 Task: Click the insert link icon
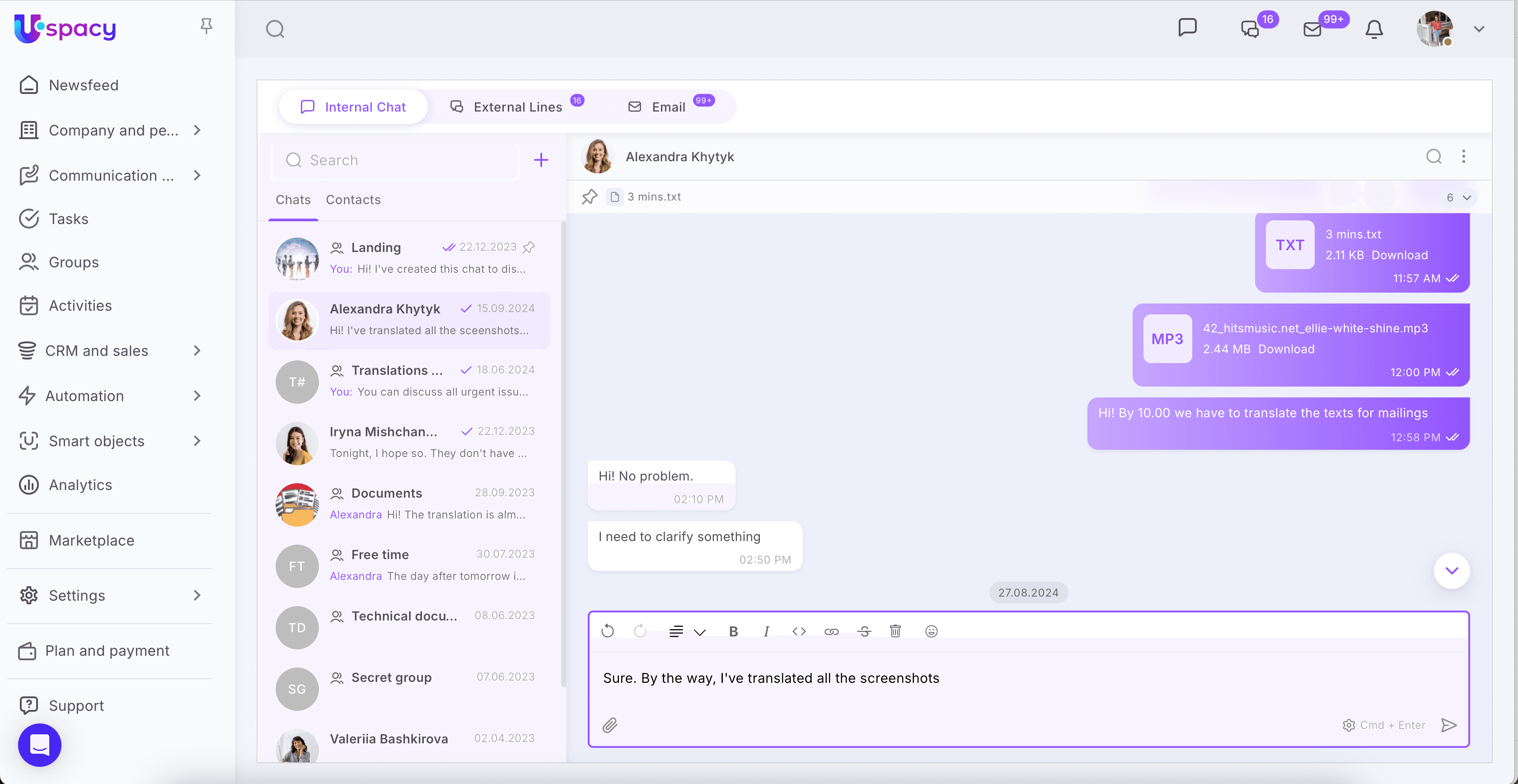pyautogui.click(x=831, y=631)
